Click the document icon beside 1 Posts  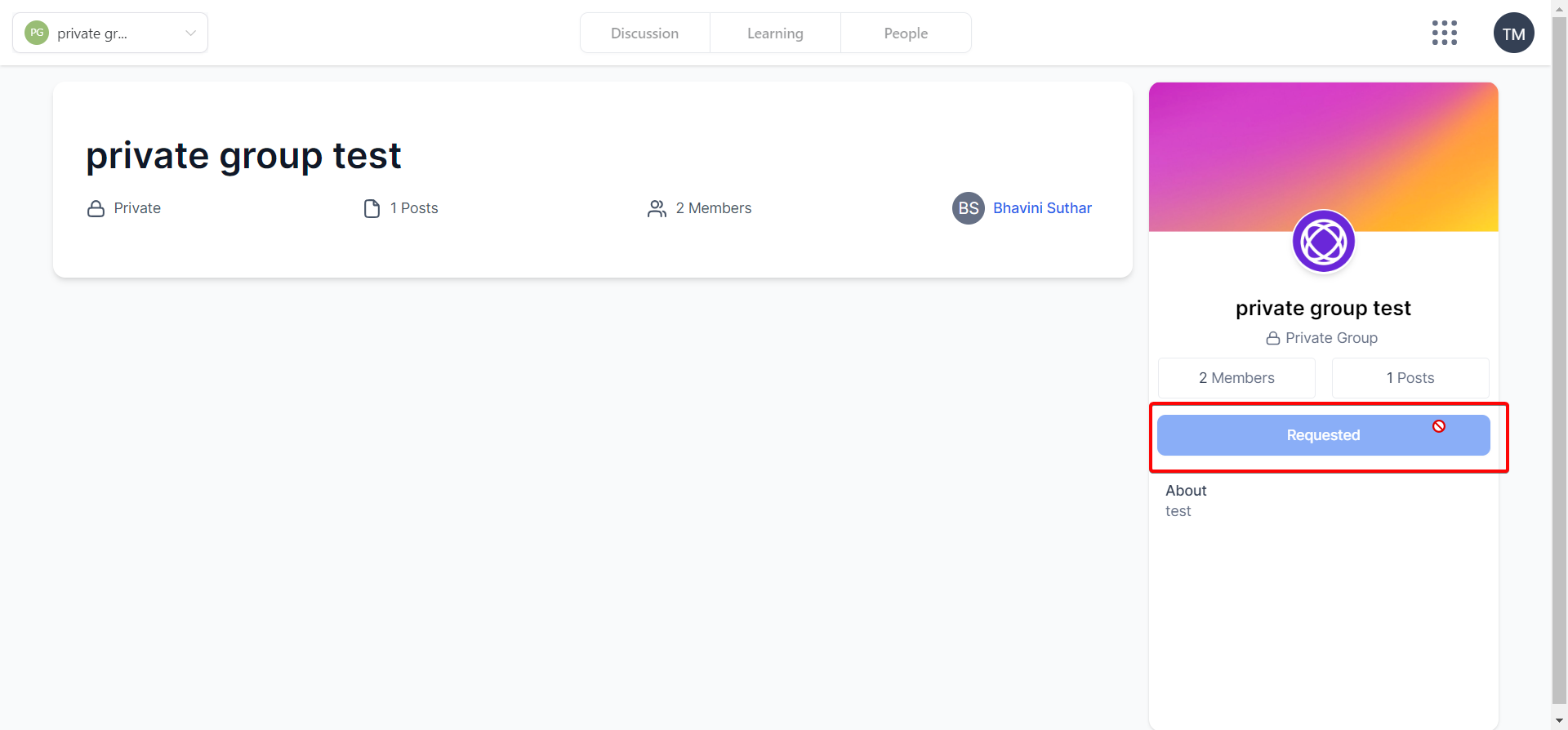click(x=372, y=209)
